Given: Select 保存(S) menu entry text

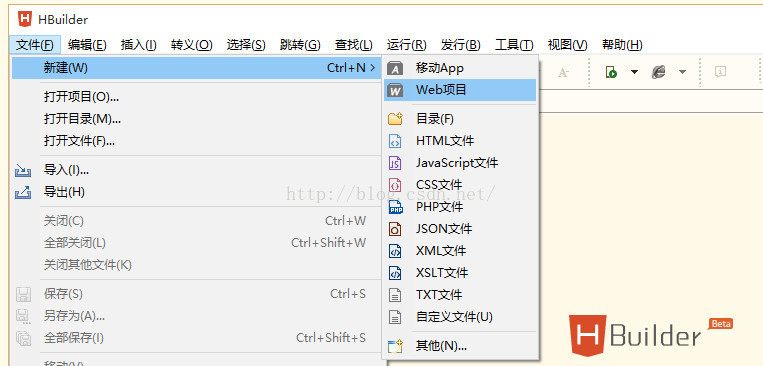Looking at the screenshot, I should pyautogui.click(x=63, y=294).
